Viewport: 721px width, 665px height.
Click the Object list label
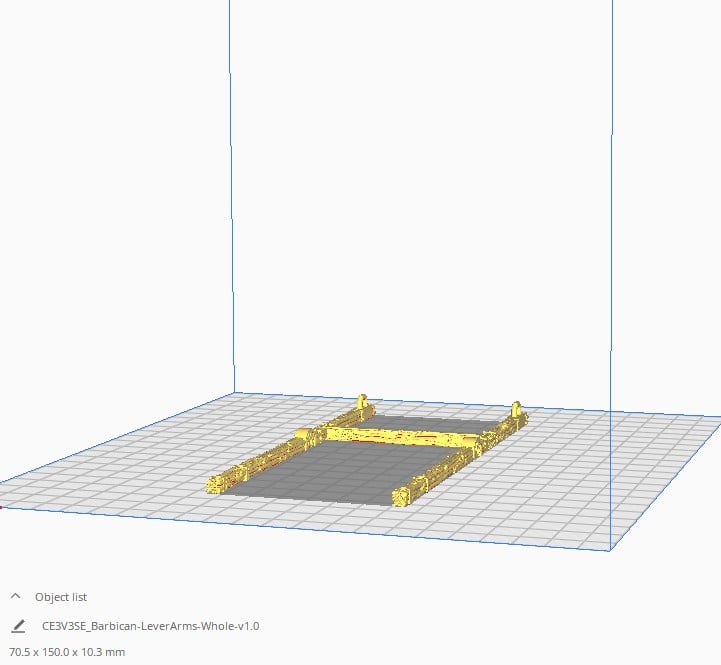[x=61, y=597]
